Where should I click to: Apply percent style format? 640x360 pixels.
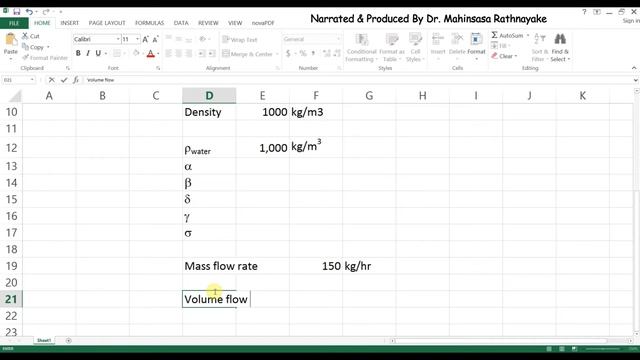pyautogui.click(x=302, y=53)
